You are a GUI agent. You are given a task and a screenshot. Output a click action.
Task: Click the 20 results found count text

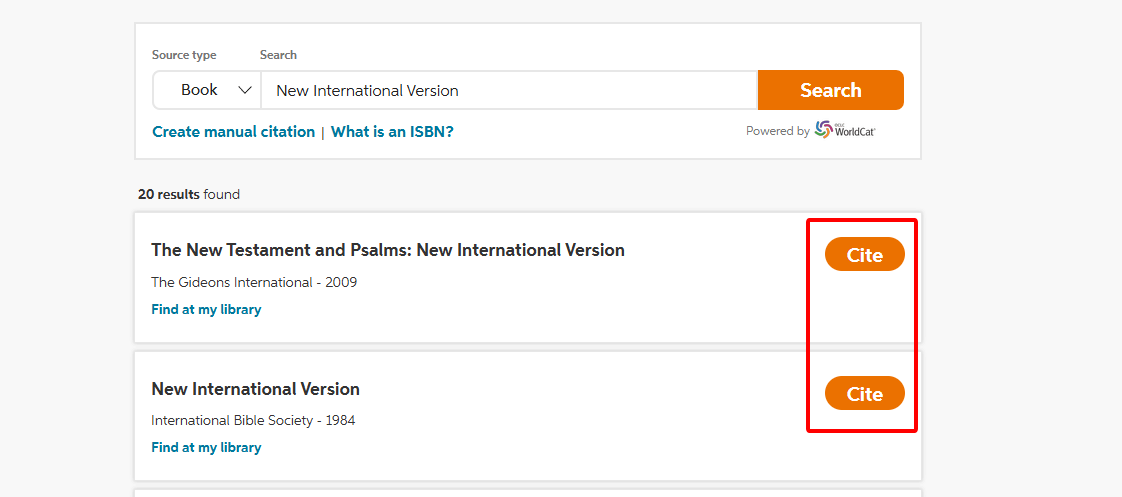point(189,194)
